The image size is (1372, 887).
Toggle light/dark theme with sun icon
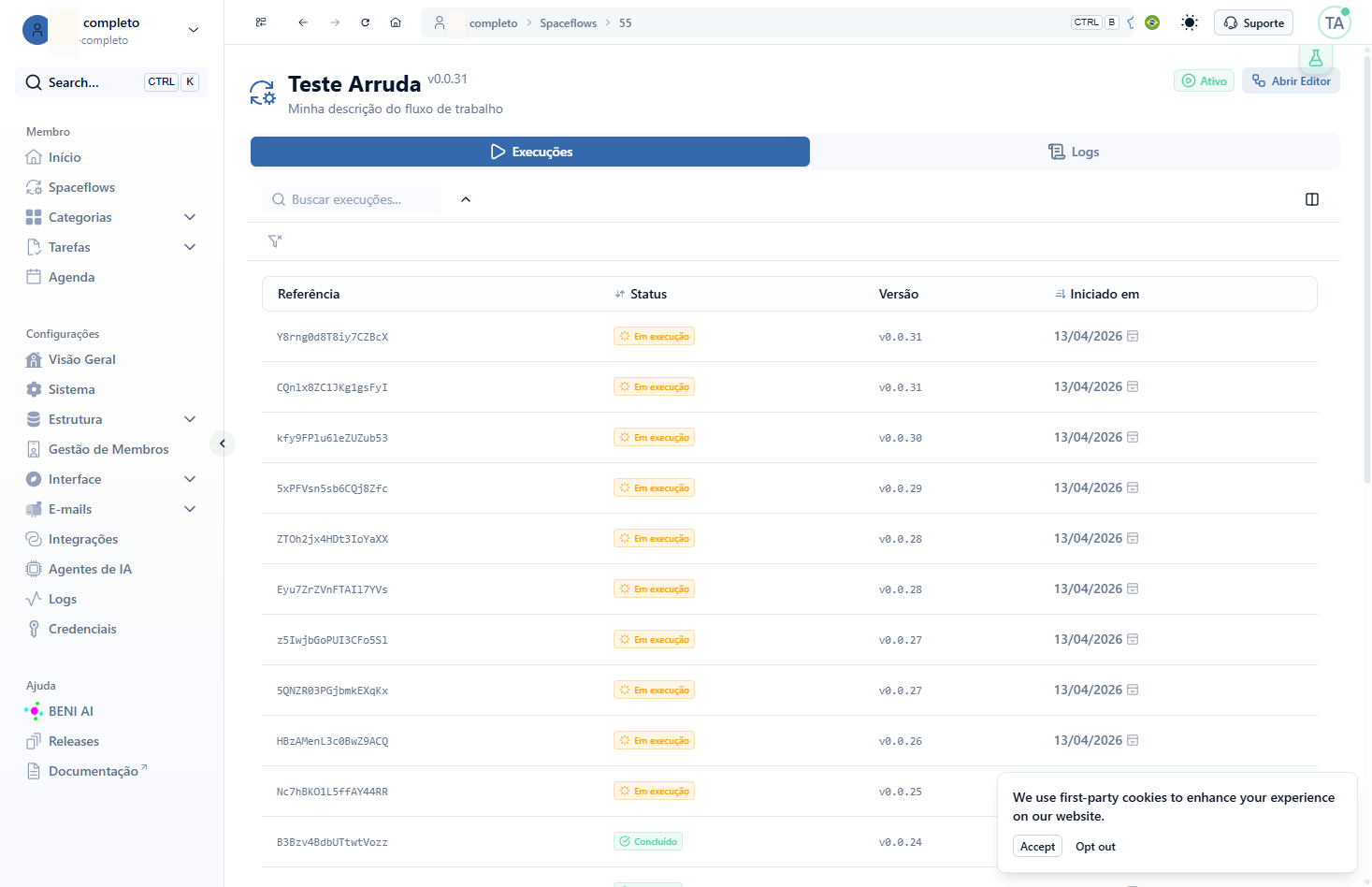pos(1190,22)
